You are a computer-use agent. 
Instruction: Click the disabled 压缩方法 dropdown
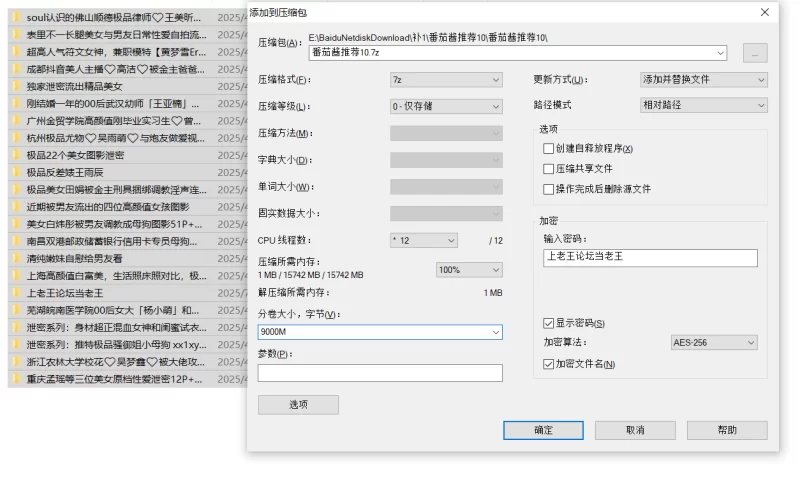pyautogui.click(x=446, y=133)
